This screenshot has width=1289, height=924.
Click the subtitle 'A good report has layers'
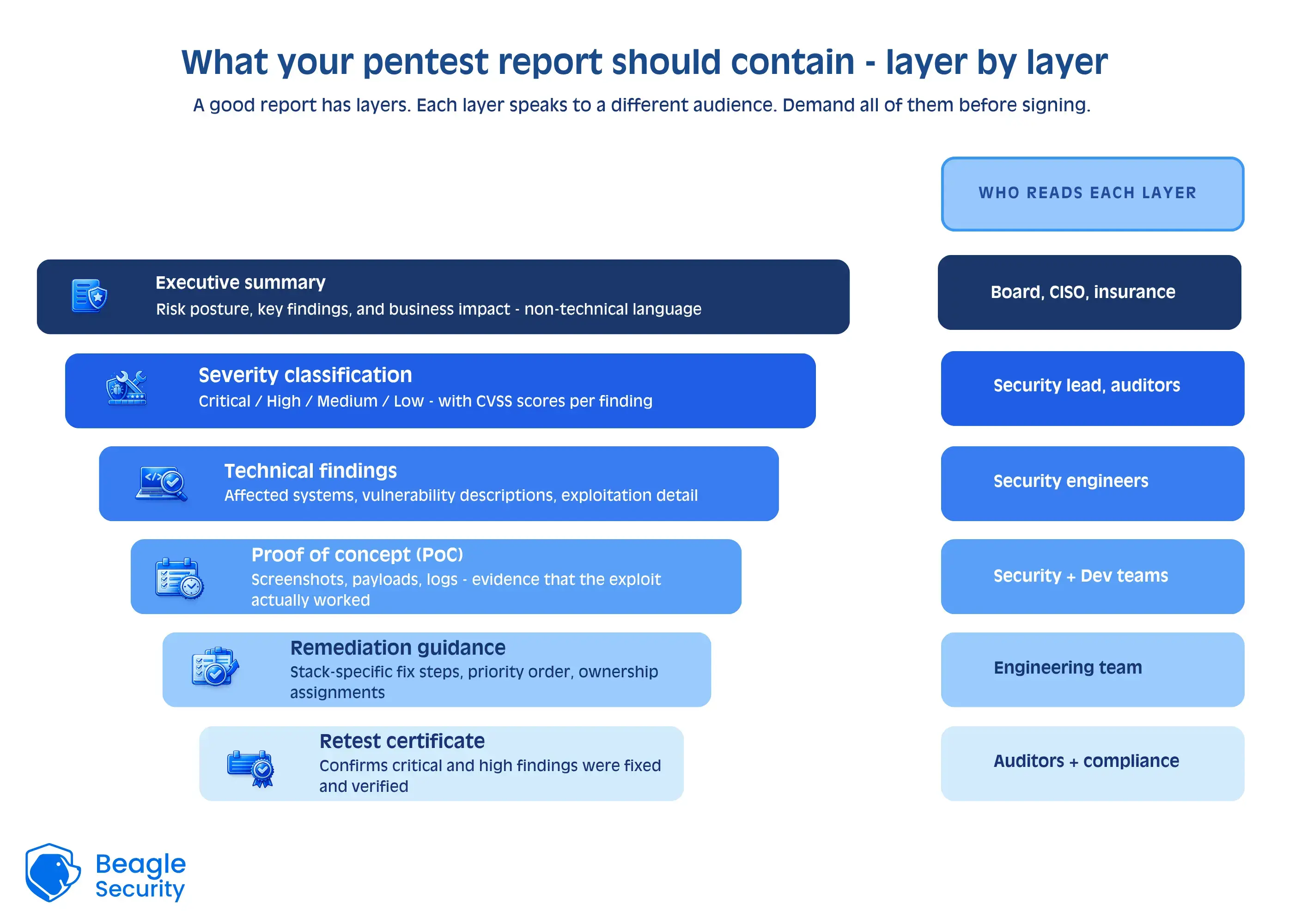642,105
